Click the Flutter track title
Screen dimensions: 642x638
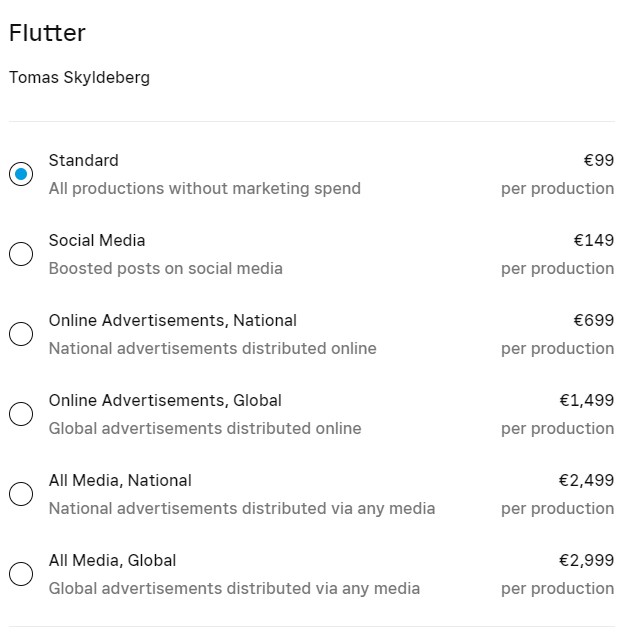coord(47,33)
